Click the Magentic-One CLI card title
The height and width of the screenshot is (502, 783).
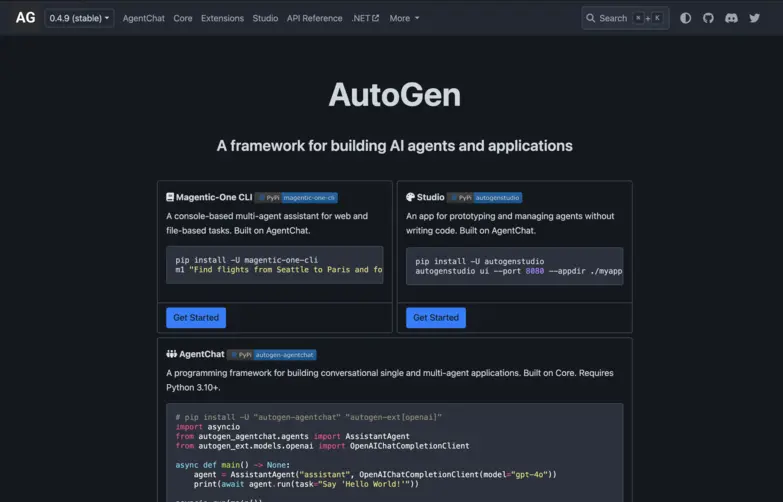[x=214, y=197]
